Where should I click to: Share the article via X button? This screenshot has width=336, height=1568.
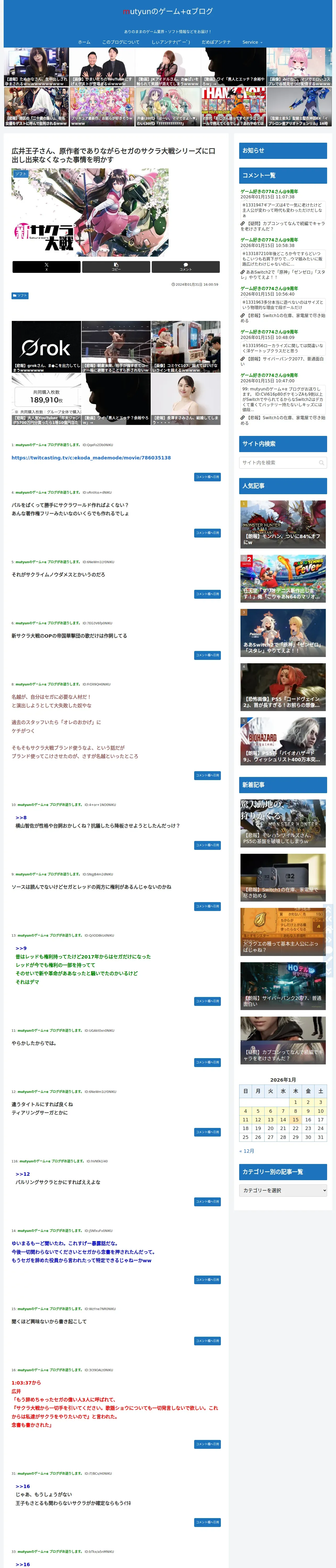(46, 267)
